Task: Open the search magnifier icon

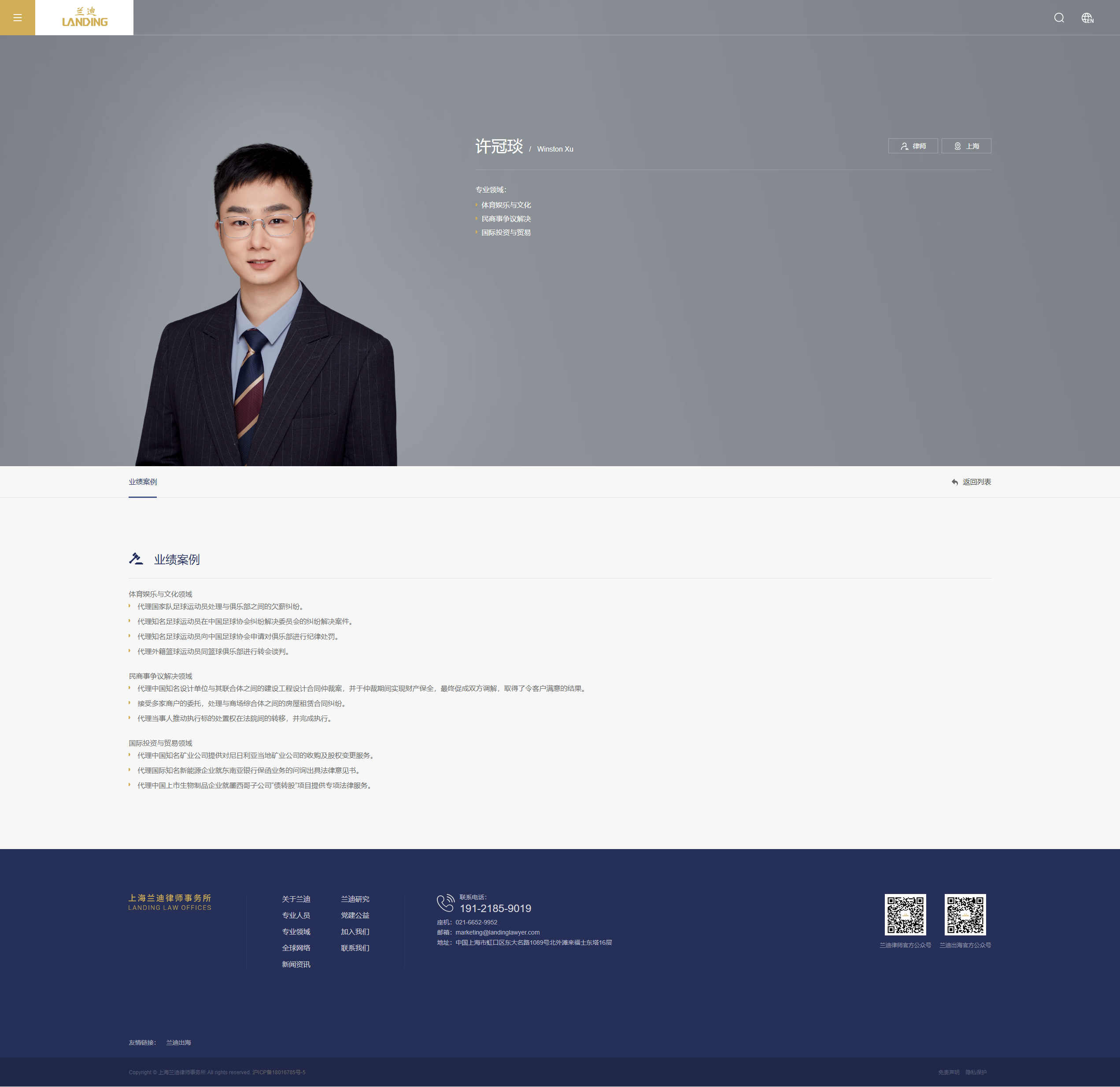Action: tap(1059, 18)
